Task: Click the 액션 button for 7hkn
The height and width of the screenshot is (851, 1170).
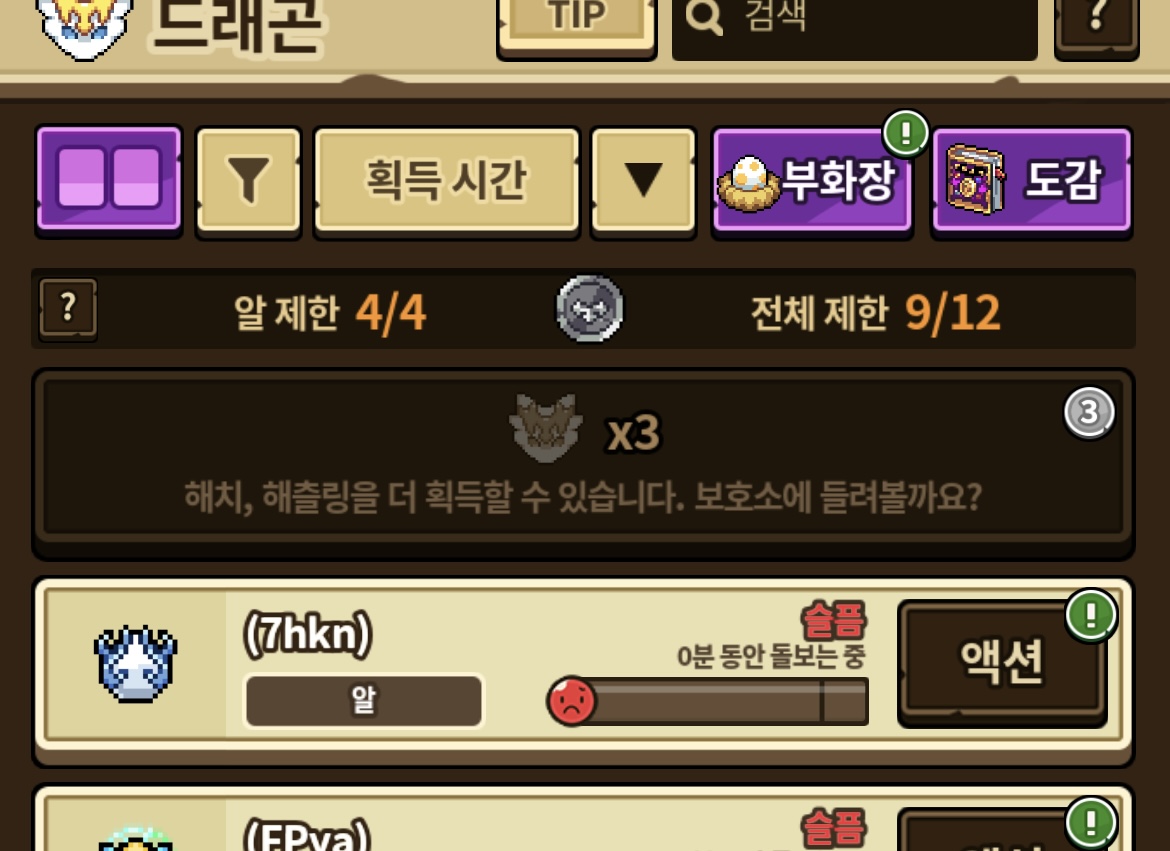Action: [1001, 661]
